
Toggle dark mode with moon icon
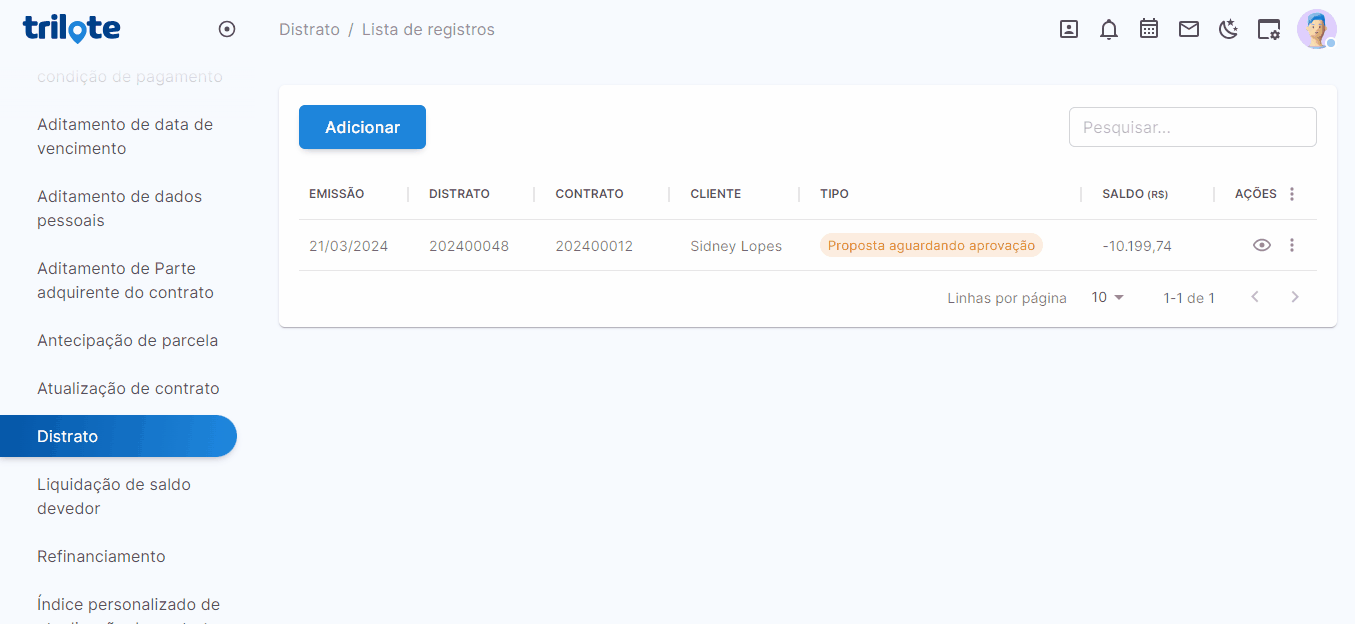[1229, 29]
